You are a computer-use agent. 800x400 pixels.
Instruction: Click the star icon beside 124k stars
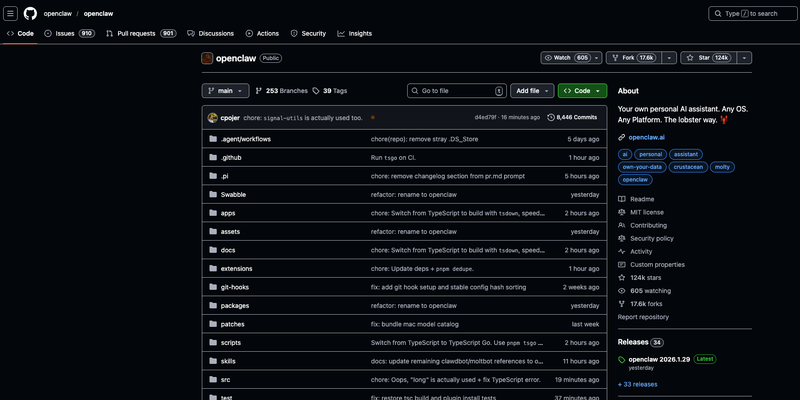tap(621, 278)
